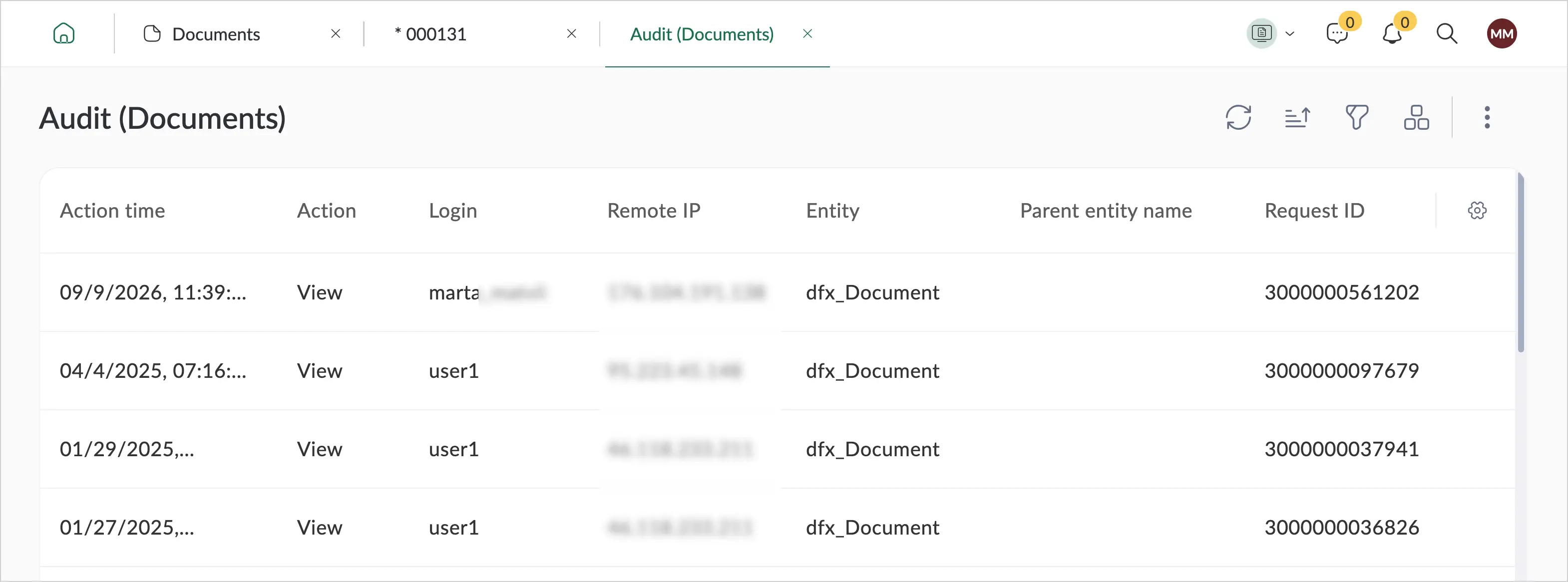Switch to the Documents tab
The image size is (1568, 582).
(x=216, y=34)
